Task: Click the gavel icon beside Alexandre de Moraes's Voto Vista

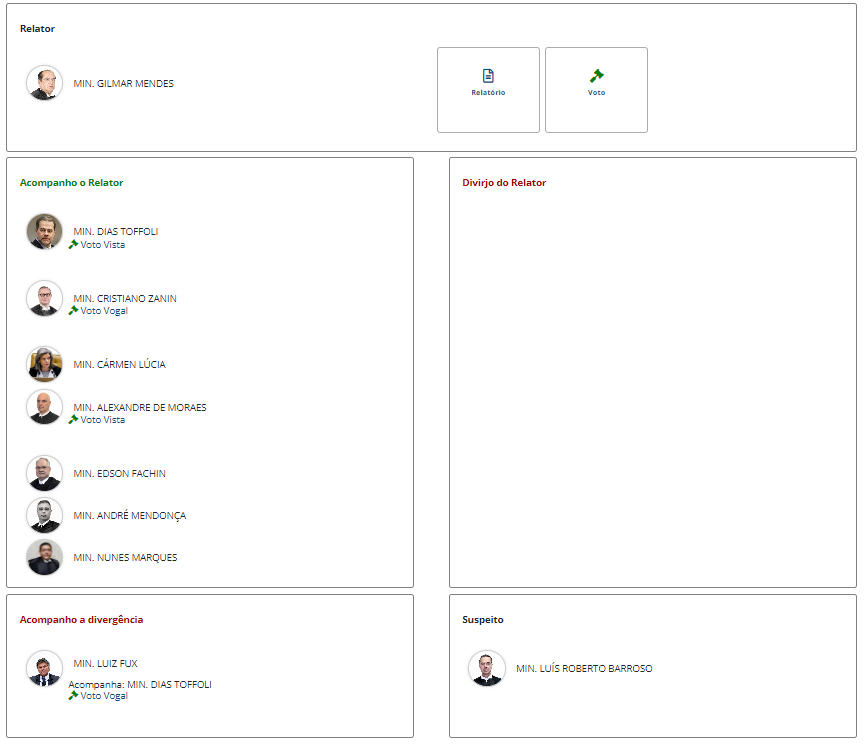Action: click(x=73, y=419)
